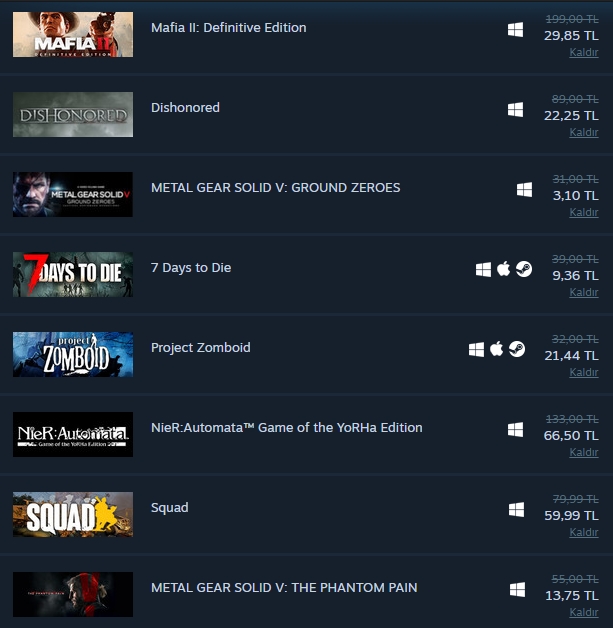Click Kaldır for Squad
Image resolution: width=613 pixels, height=628 pixels.
[584, 532]
